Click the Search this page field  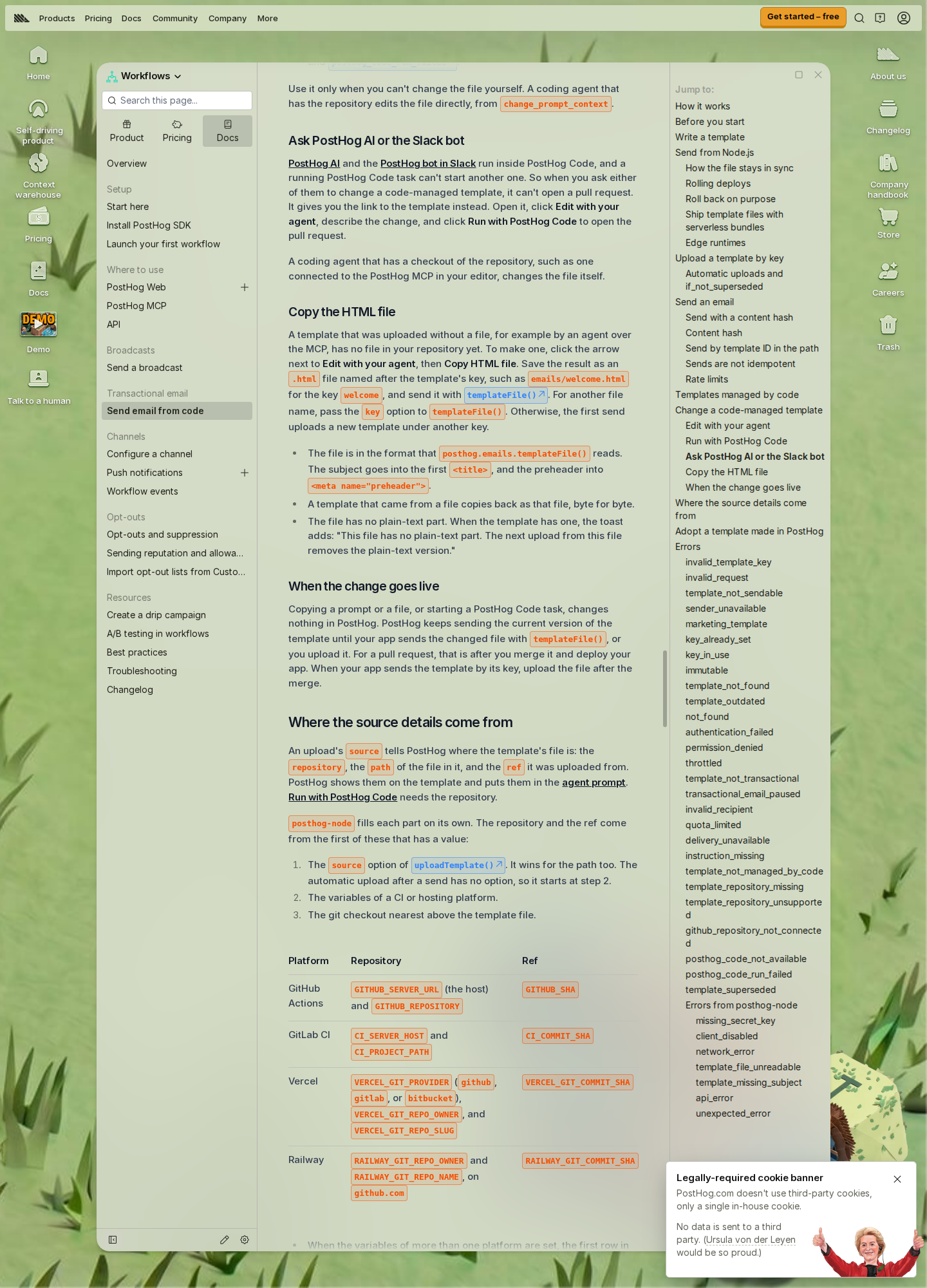coord(177,100)
